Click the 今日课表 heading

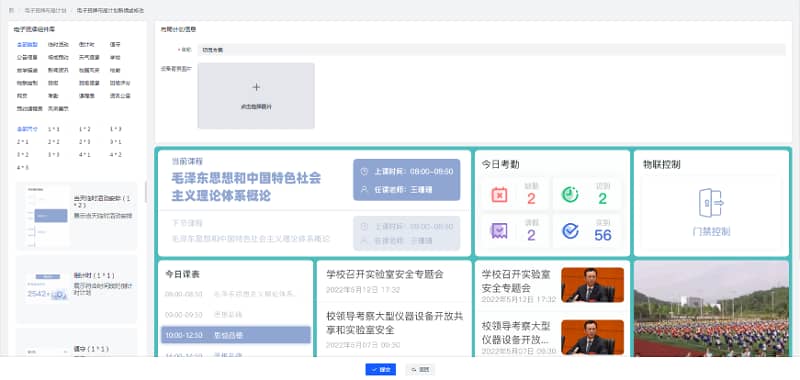[182, 274]
